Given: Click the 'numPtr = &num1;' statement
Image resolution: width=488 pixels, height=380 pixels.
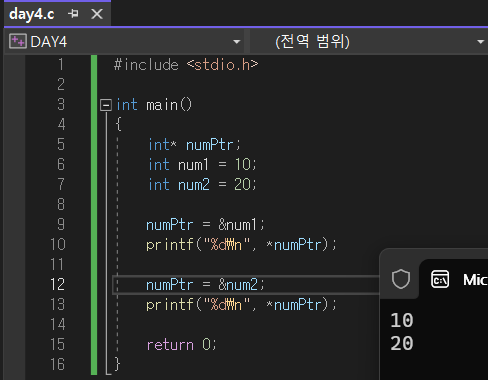Looking at the screenshot, I should (x=205, y=225).
